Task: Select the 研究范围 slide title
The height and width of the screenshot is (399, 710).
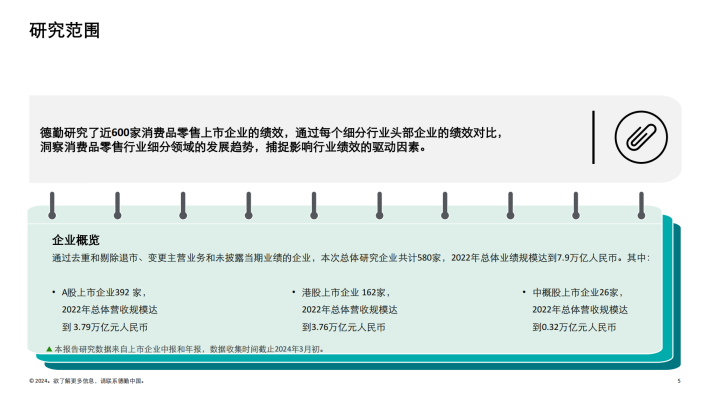Action: pos(64,30)
